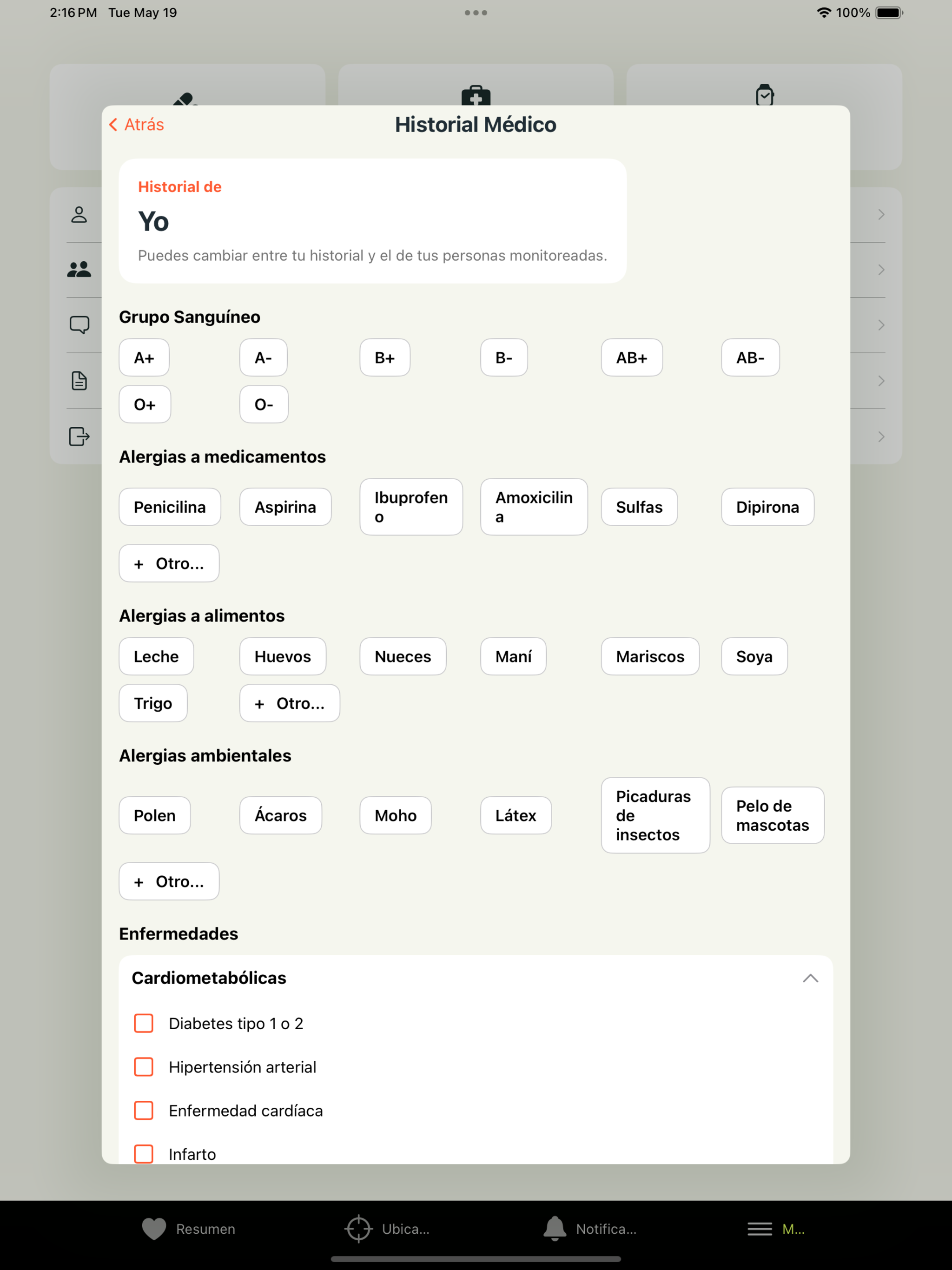Image resolution: width=952 pixels, height=1270 pixels.
Task: Tap the heart icon in tab bar
Action: 154,1229
